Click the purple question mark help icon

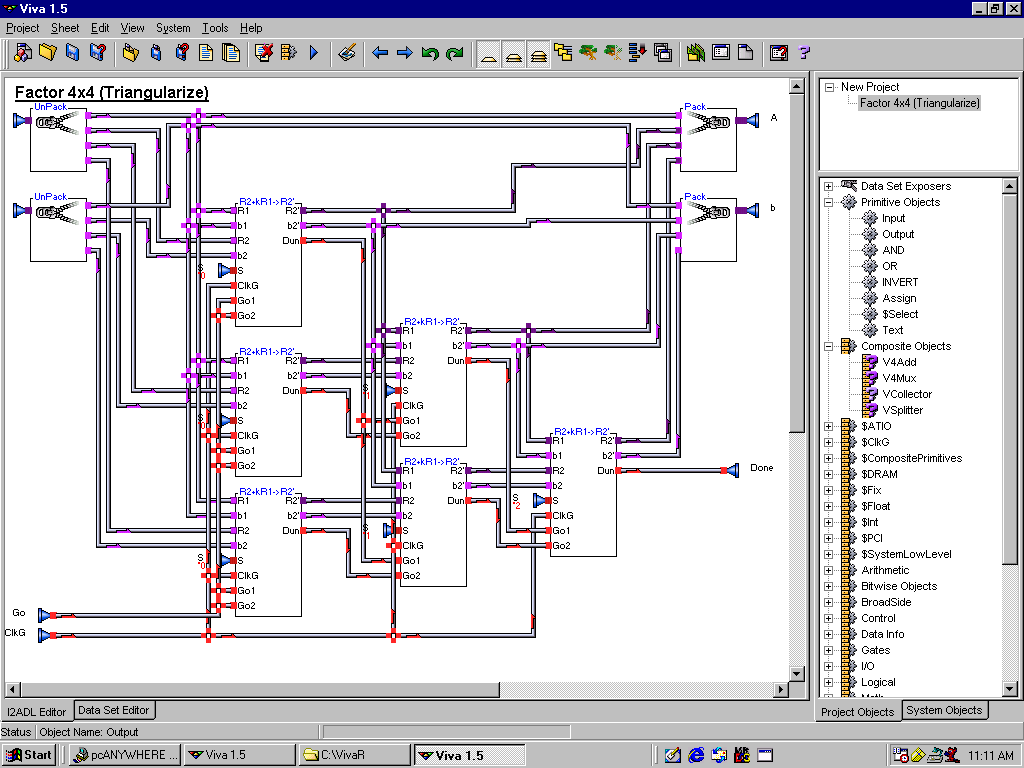(x=803, y=53)
